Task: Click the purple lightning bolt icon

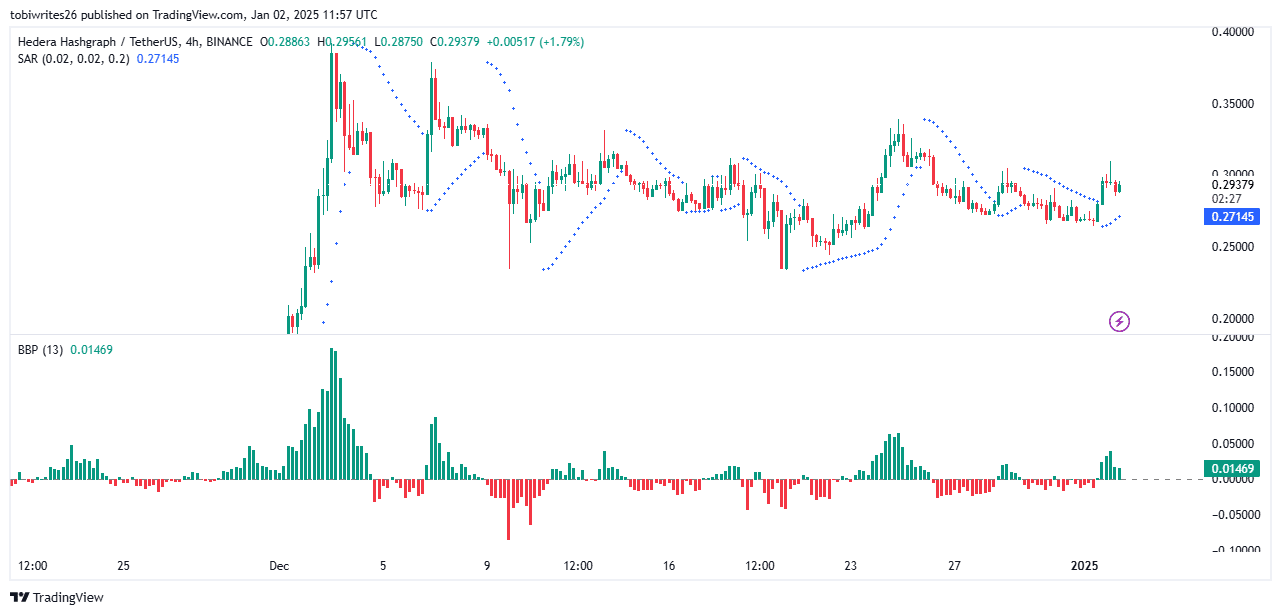Action: (x=1120, y=321)
